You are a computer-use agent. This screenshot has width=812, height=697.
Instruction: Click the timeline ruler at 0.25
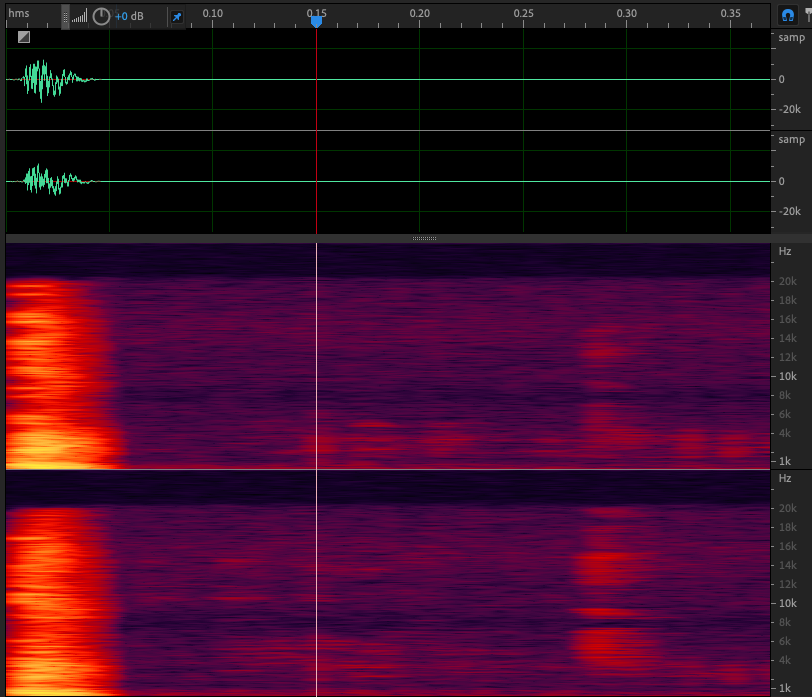[x=523, y=14]
